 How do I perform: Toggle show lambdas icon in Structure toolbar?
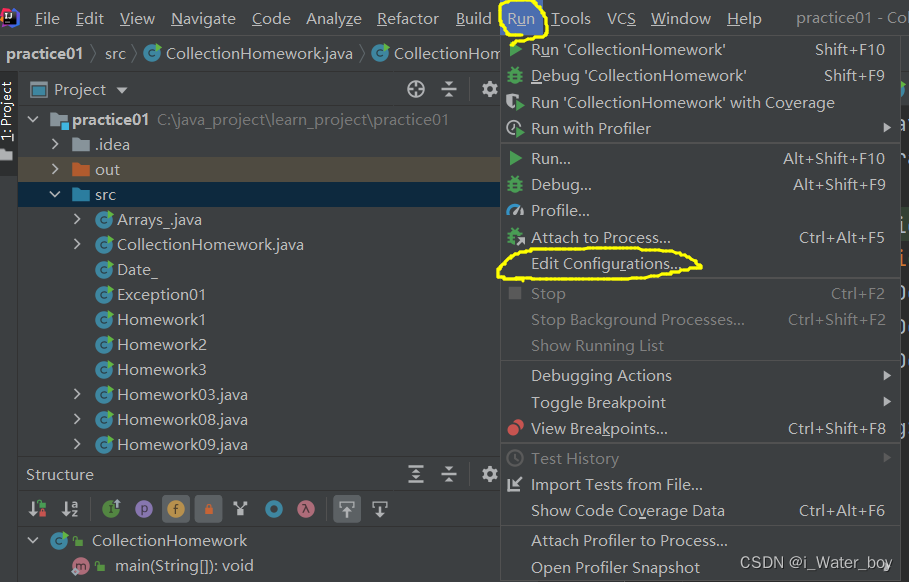click(306, 509)
